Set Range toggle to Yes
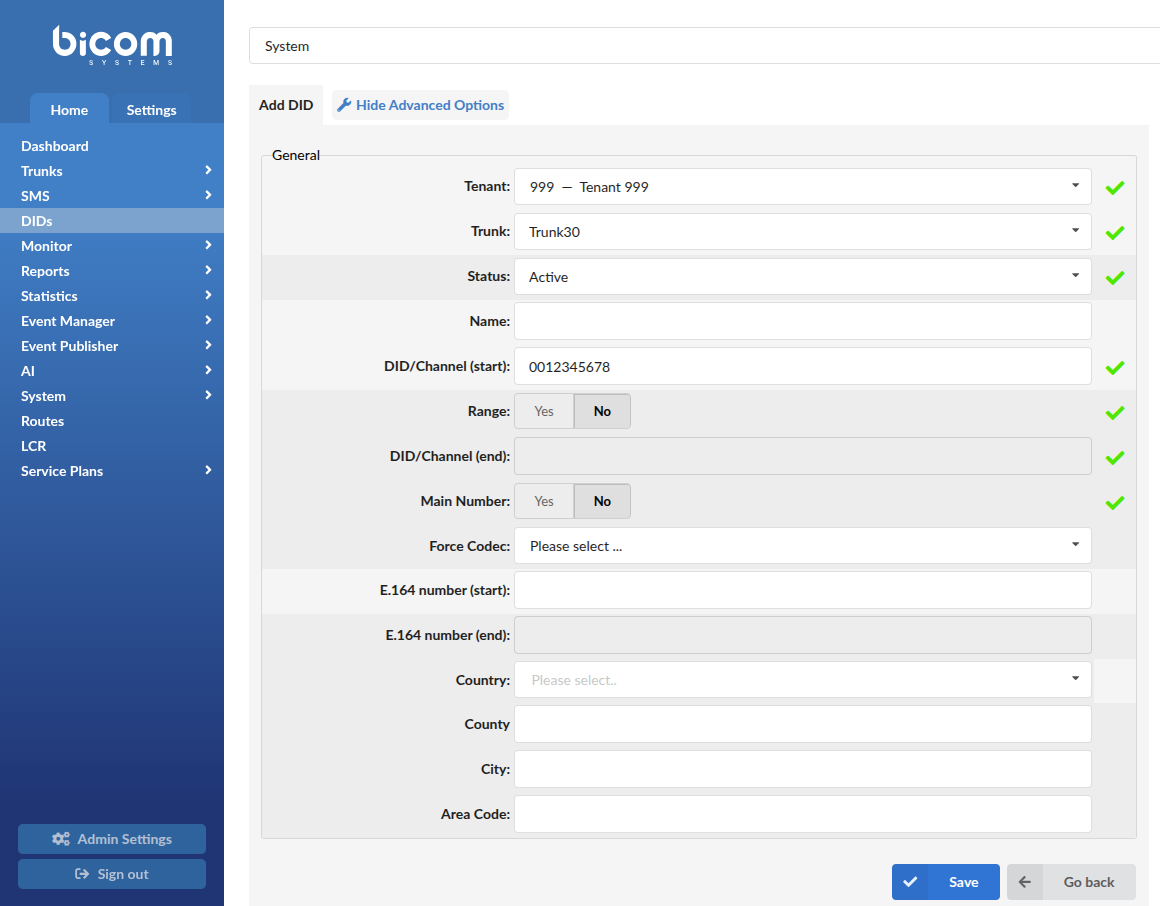 click(544, 411)
